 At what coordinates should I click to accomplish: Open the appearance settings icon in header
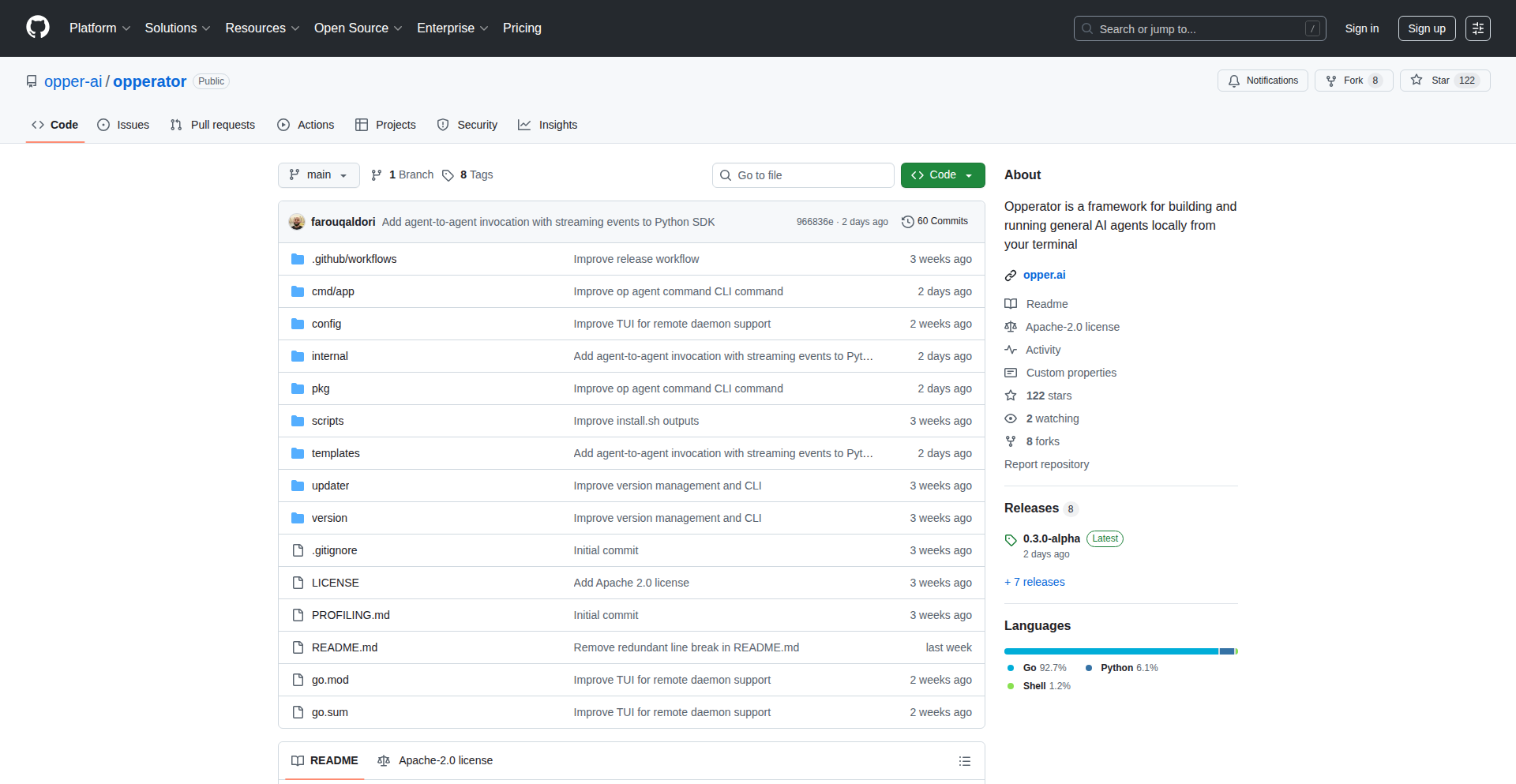(1477, 28)
